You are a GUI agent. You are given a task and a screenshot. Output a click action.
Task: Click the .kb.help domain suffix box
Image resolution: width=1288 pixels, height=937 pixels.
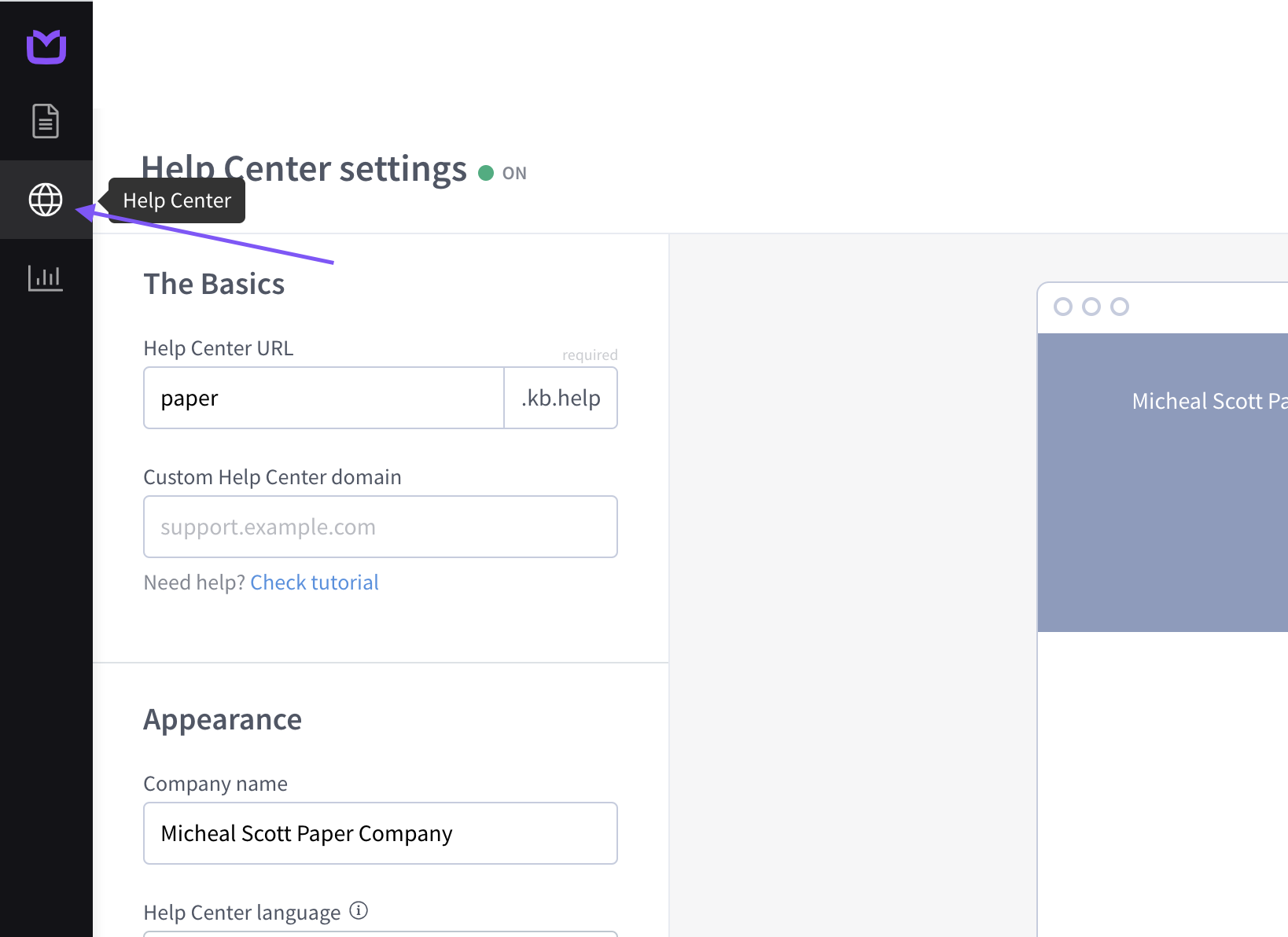(561, 398)
